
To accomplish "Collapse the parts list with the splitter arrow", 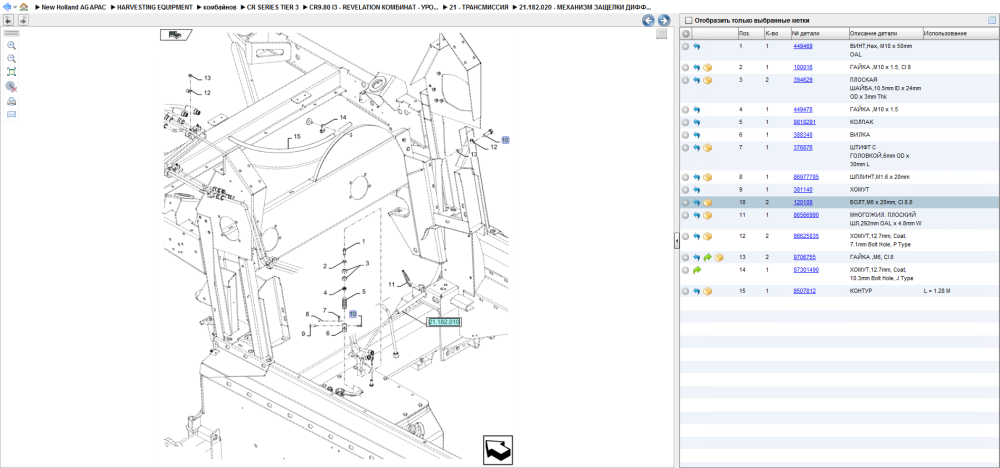I will click(x=676, y=240).
